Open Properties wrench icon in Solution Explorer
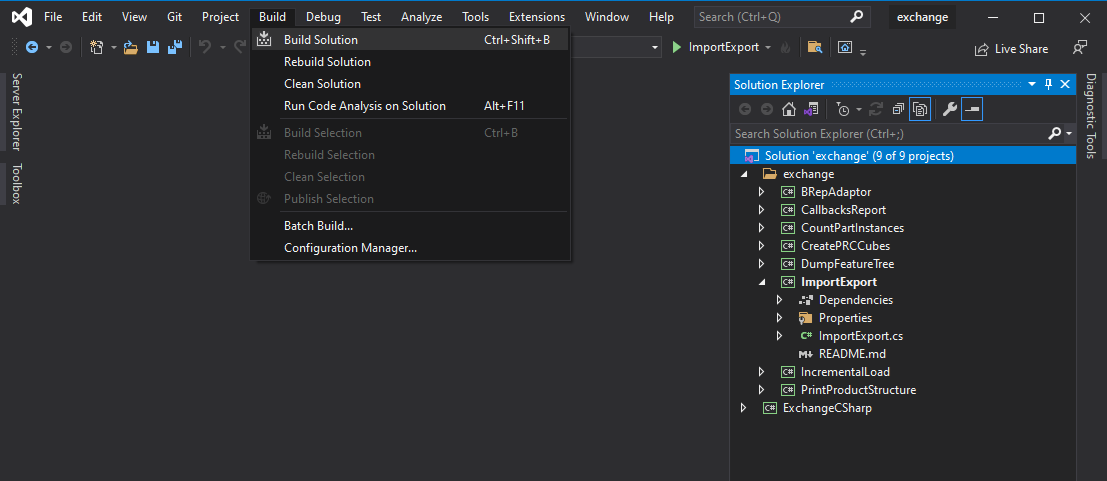Screen dimensions: 1107x481 click(950, 109)
